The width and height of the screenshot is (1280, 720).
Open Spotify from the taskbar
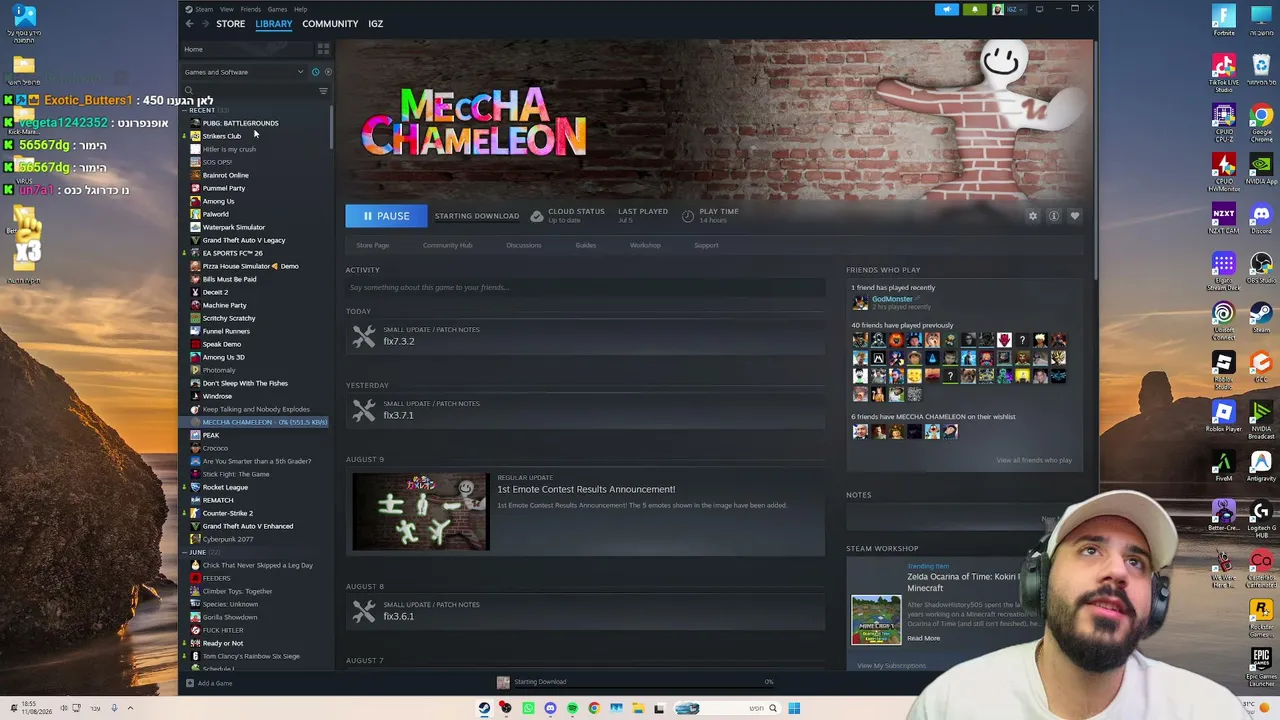coord(572,708)
